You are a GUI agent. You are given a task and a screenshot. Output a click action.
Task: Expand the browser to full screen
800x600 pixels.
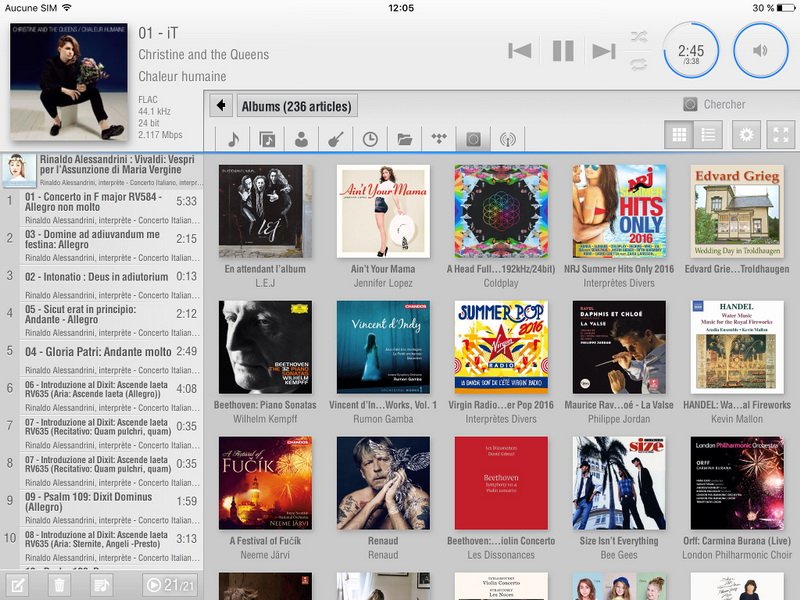[x=780, y=135]
